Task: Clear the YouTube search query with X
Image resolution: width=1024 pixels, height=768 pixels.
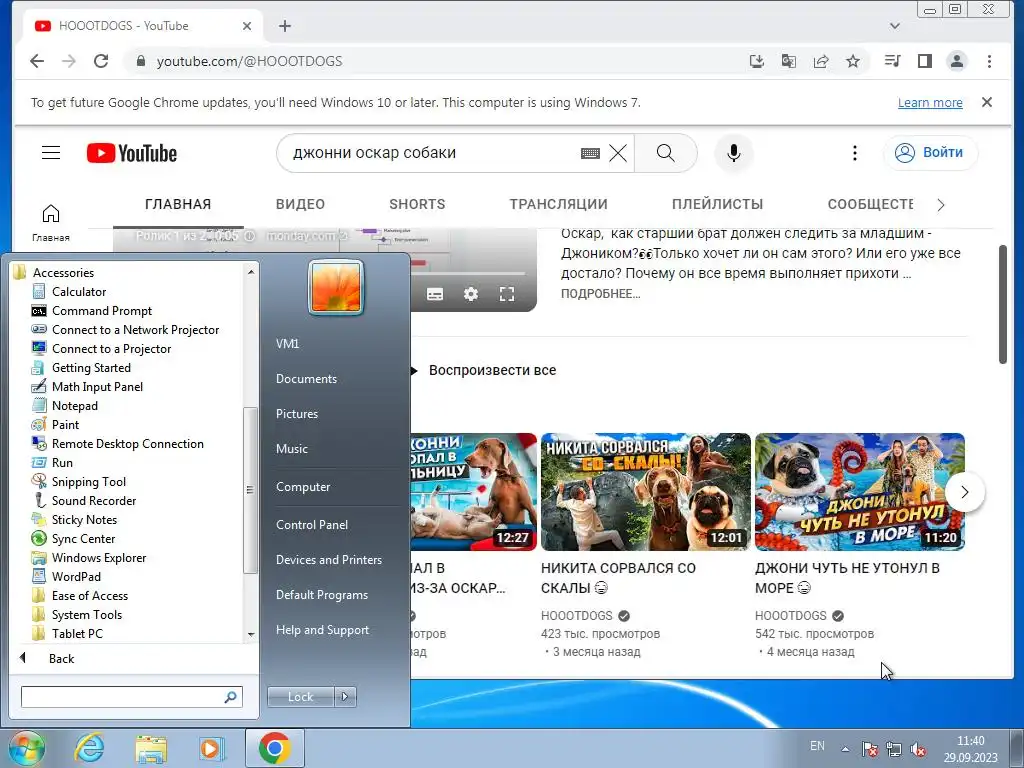Action: pyautogui.click(x=618, y=153)
